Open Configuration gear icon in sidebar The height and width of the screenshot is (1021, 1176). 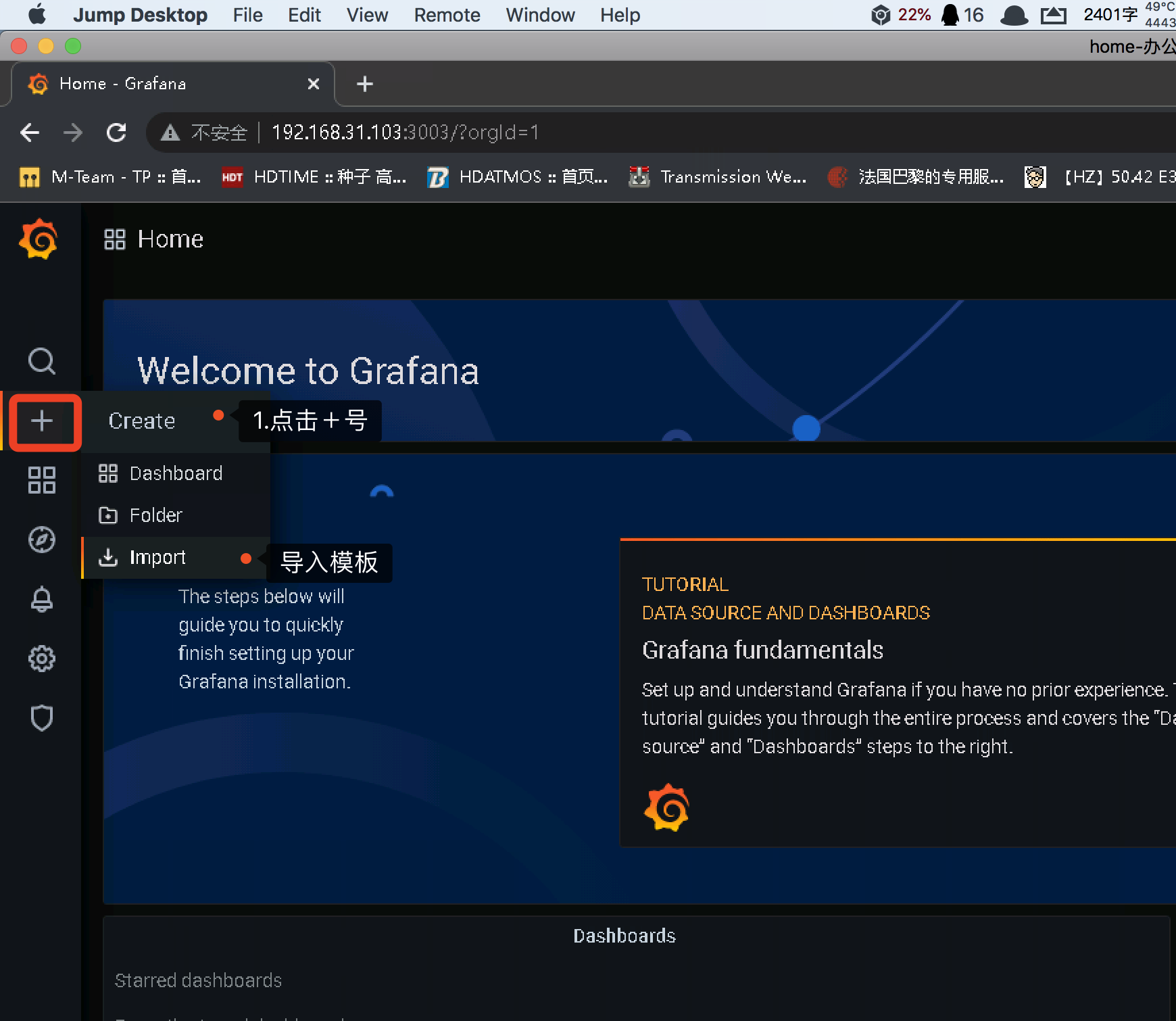click(x=42, y=659)
